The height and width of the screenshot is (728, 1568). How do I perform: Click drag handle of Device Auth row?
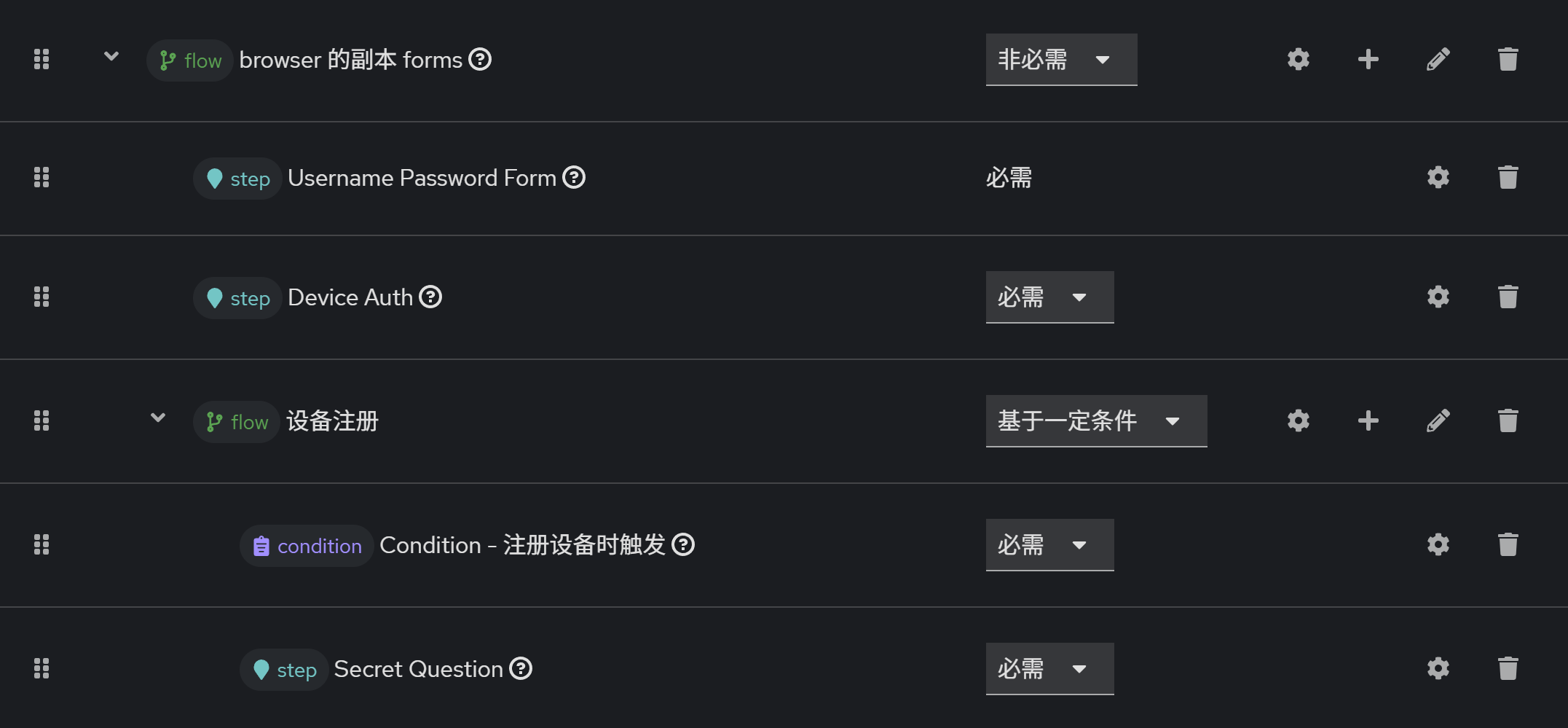pos(42,297)
